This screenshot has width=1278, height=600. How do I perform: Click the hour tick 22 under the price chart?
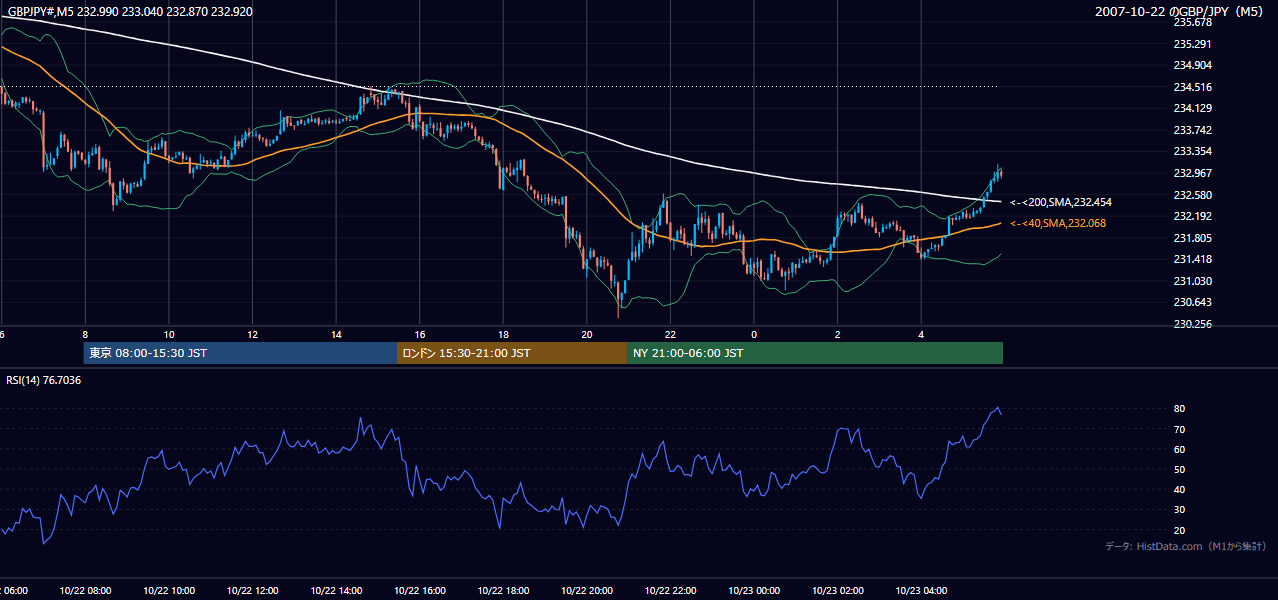point(671,334)
